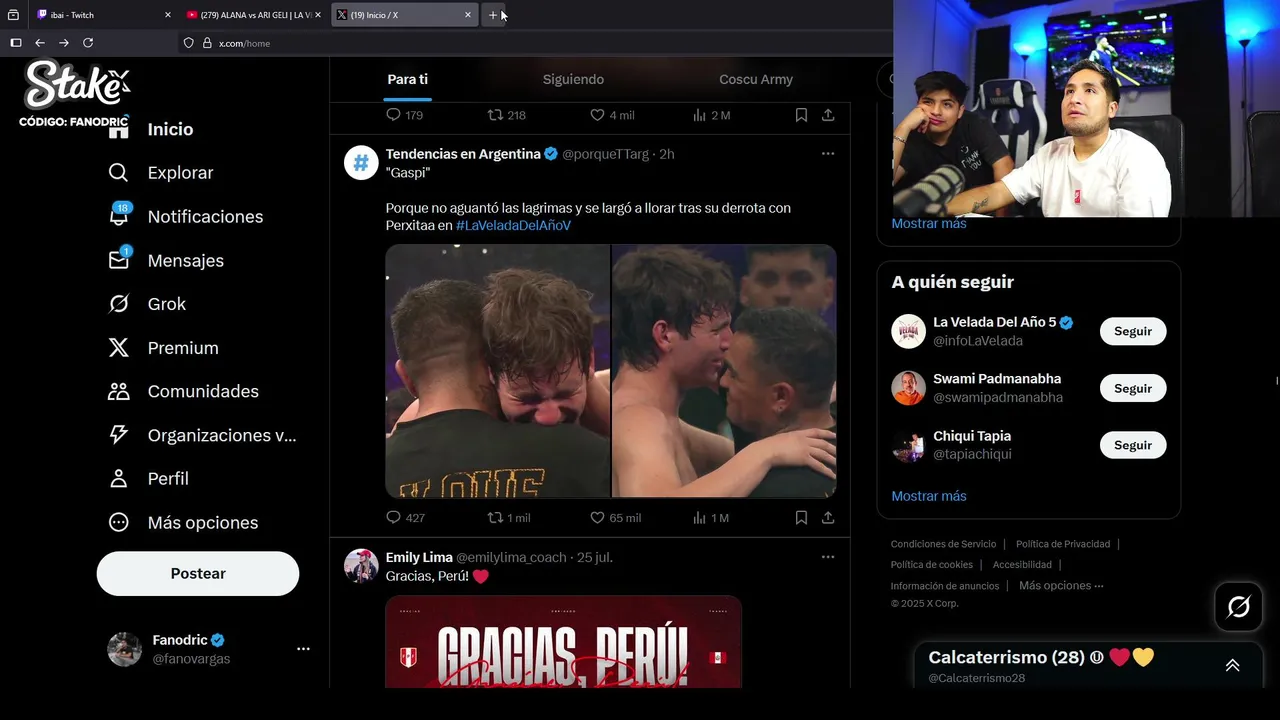Open Información de anuncios link
Screen dimensions: 1280x720
(x=945, y=586)
